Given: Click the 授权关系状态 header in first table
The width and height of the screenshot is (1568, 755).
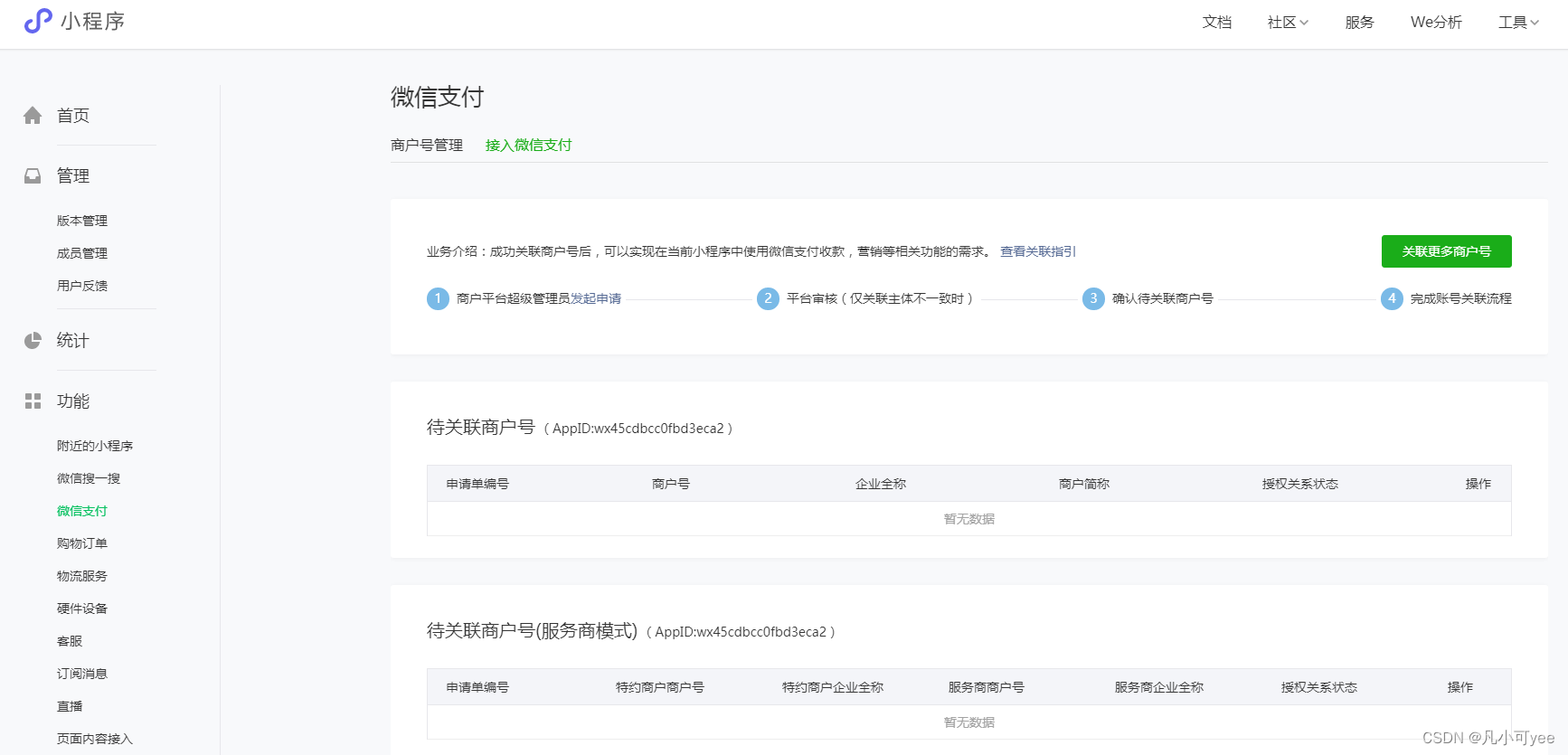Looking at the screenshot, I should [1300, 484].
